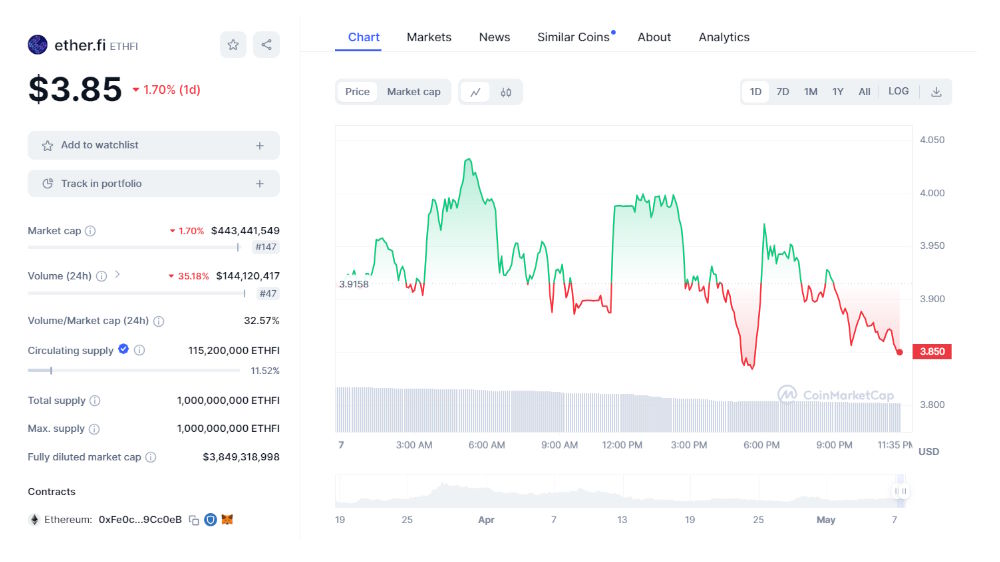Click the Ethereum diamond logo icon
Viewport: 1000px width, 562px height.
pyautogui.click(x=34, y=519)
